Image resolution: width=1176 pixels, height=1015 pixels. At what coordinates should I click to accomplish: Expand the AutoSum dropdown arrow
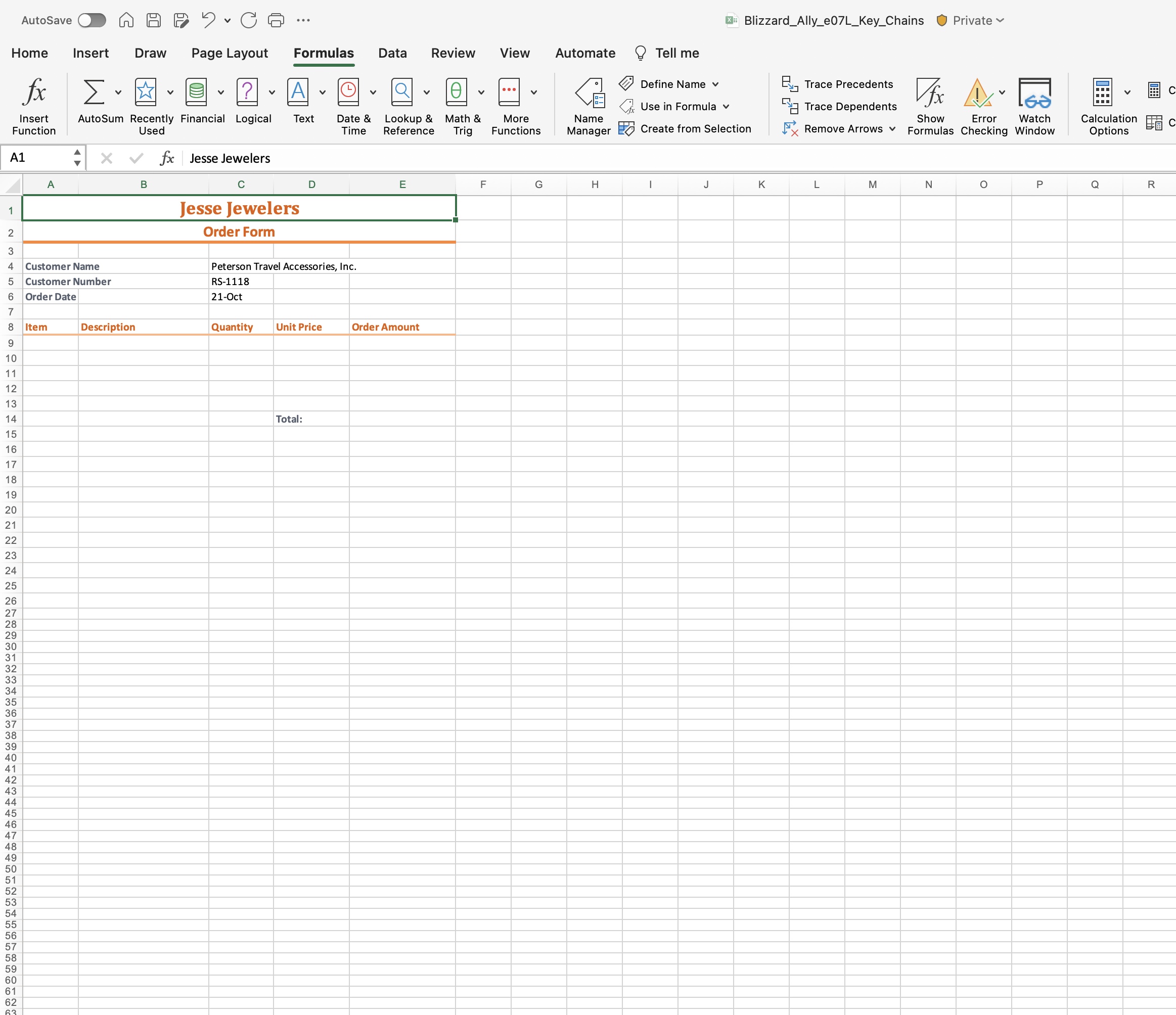coord(119,93)
